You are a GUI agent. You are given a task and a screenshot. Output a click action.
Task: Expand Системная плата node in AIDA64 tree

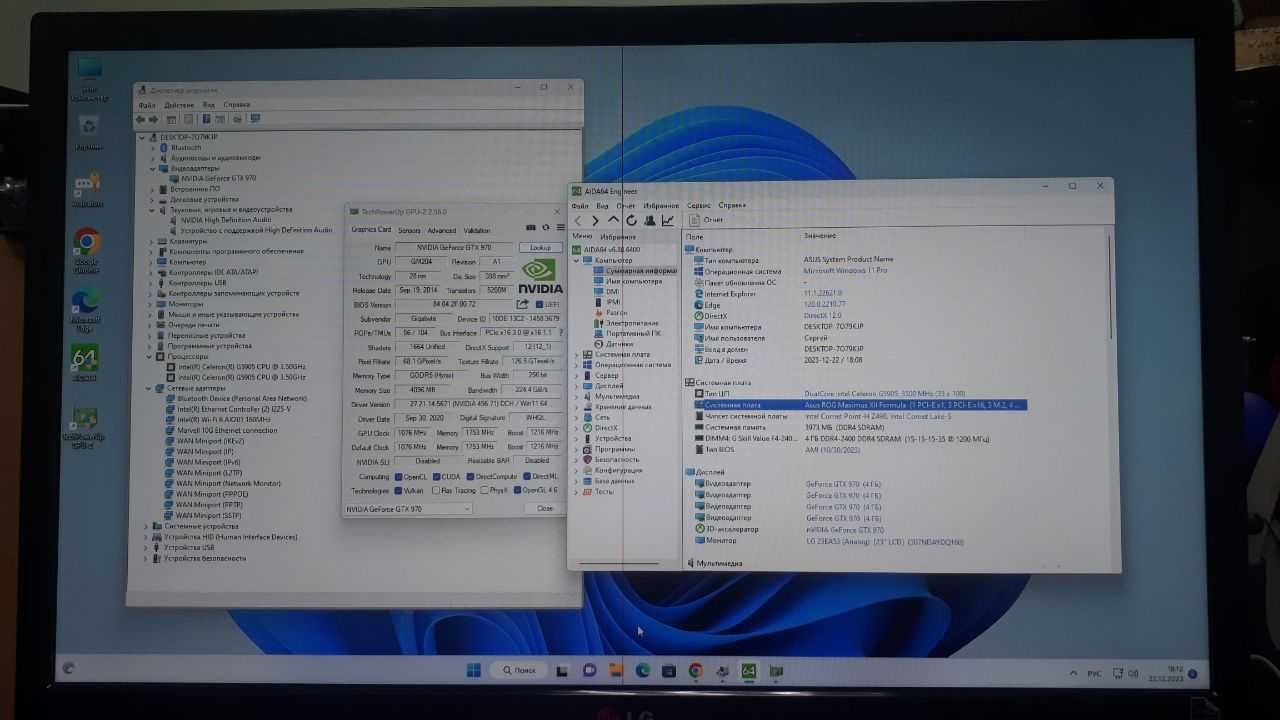[577, 354]
